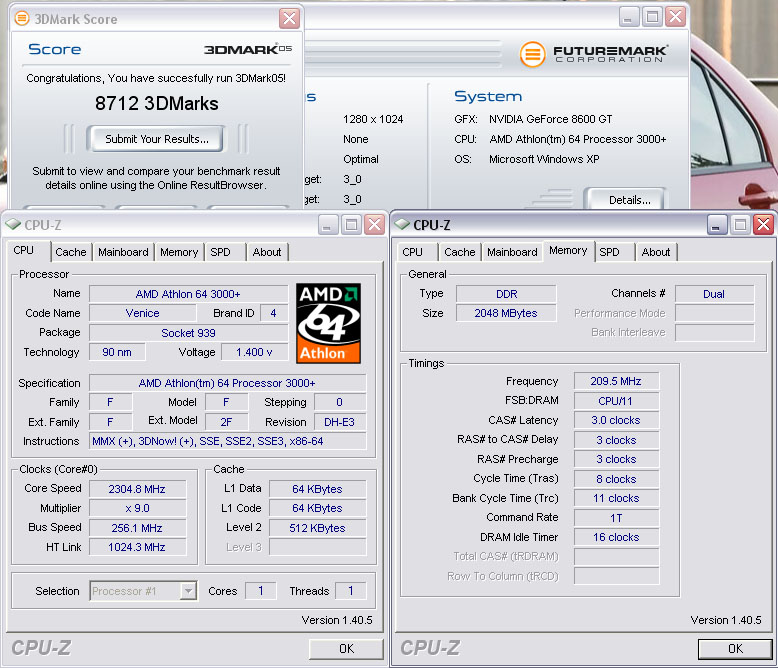Minimize the Futuremark main window
The width and height of the screenshot is (778, 668).
tap(629, 17)
